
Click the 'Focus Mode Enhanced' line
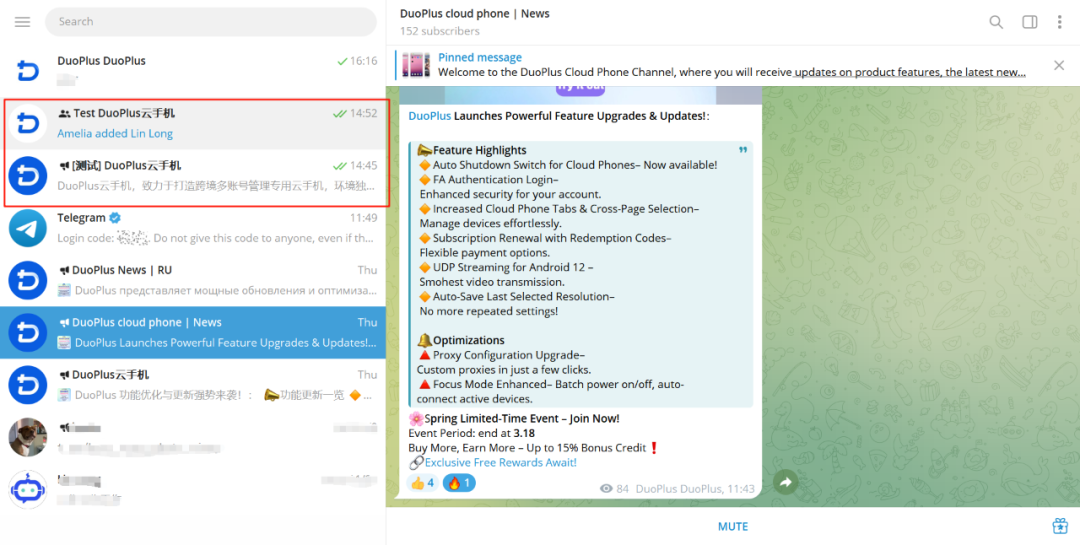[551, 384]
